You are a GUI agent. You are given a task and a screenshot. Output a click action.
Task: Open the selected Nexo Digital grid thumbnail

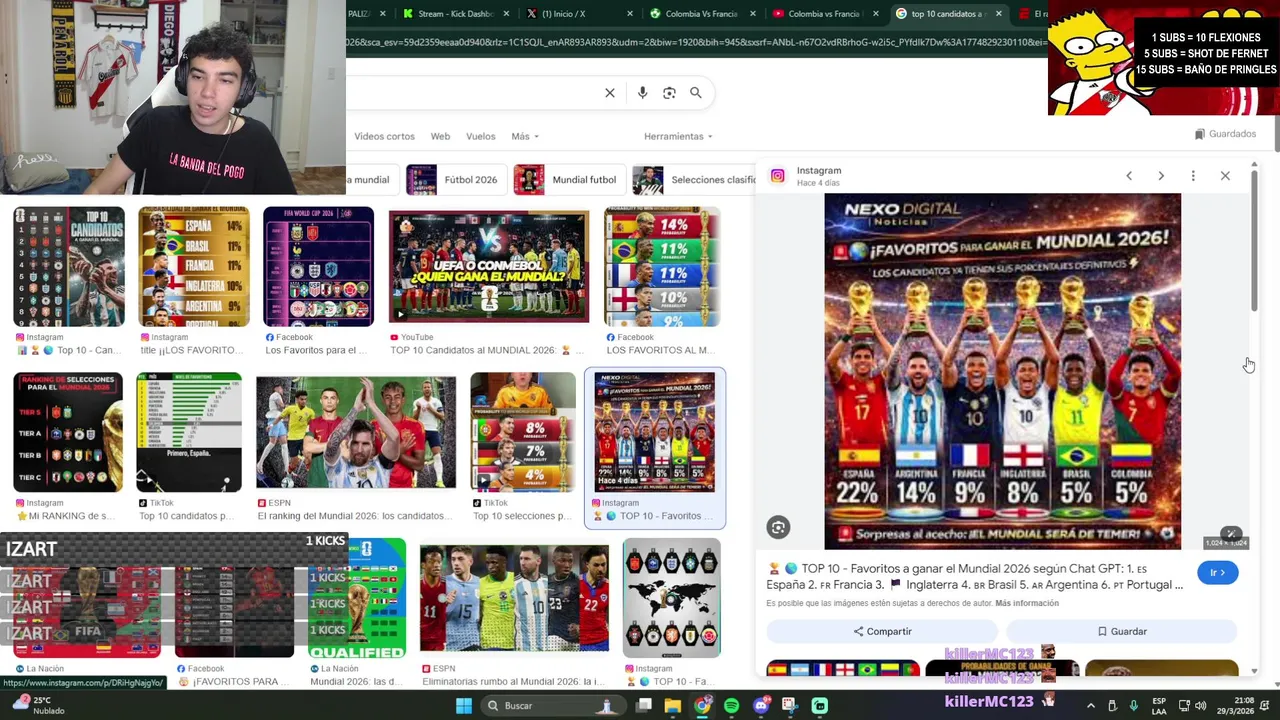(x=655, y=432)
